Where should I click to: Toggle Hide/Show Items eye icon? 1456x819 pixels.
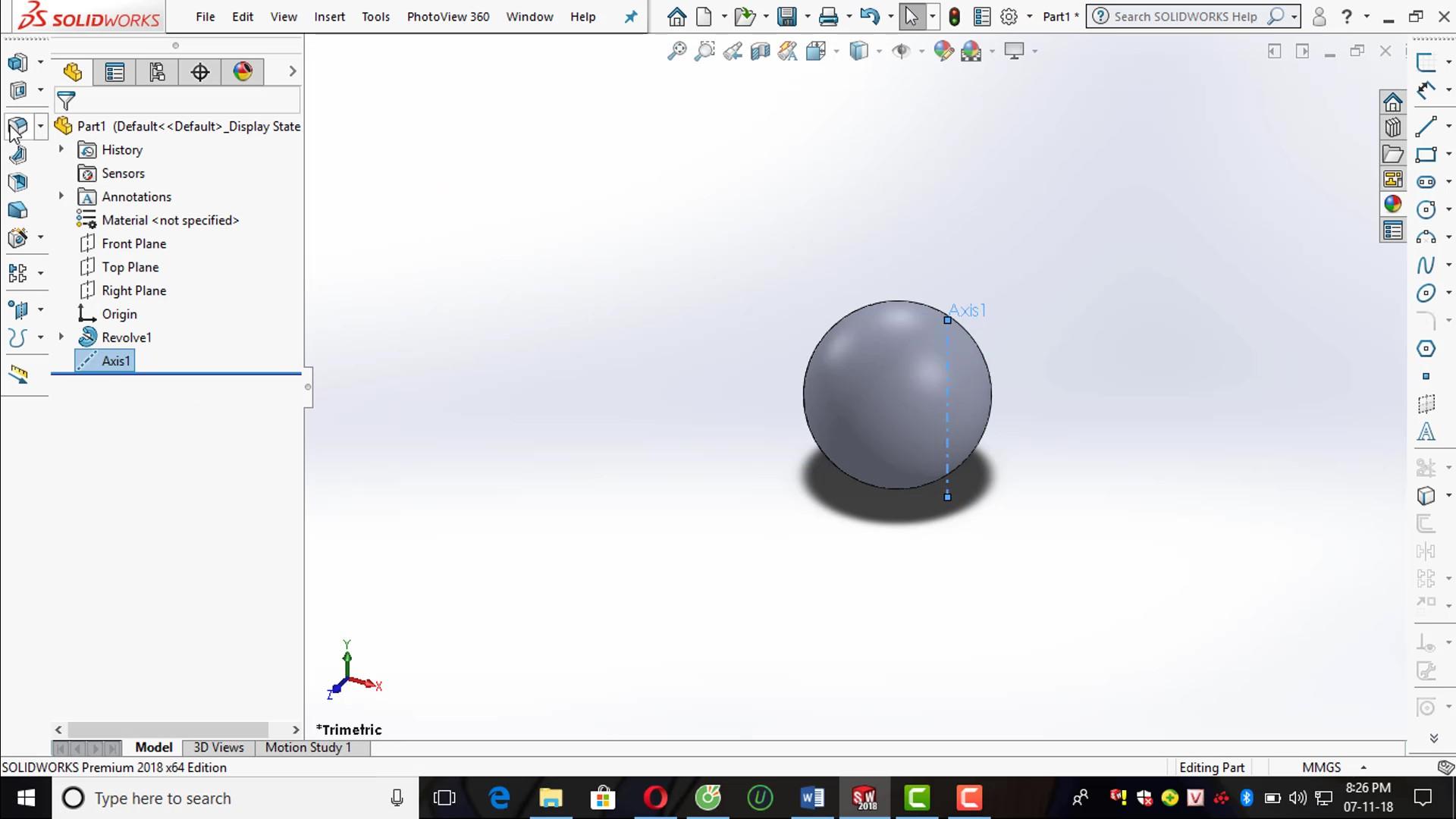point(901,51)
